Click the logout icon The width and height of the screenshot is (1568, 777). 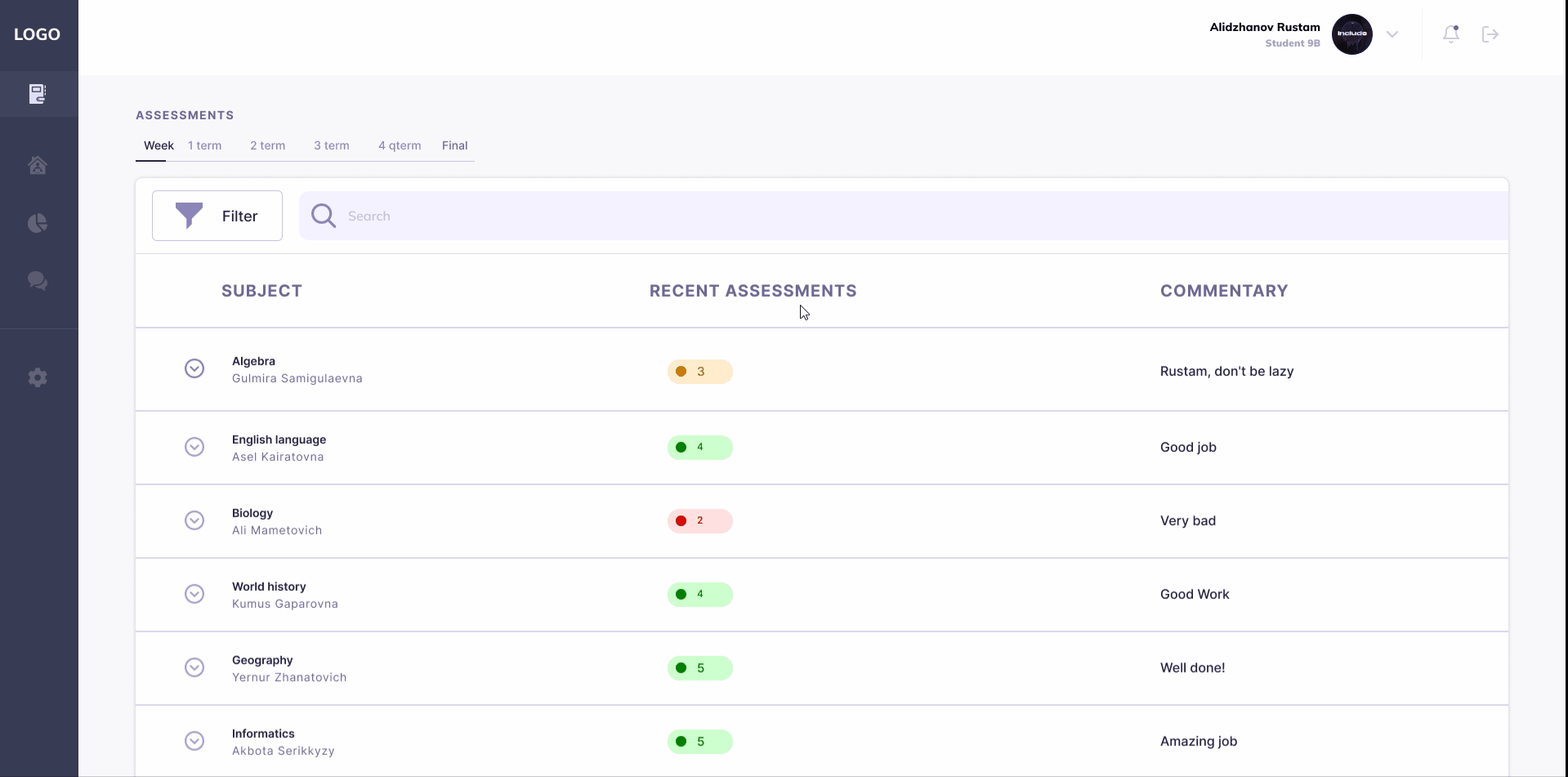(x=1490, y=34)
